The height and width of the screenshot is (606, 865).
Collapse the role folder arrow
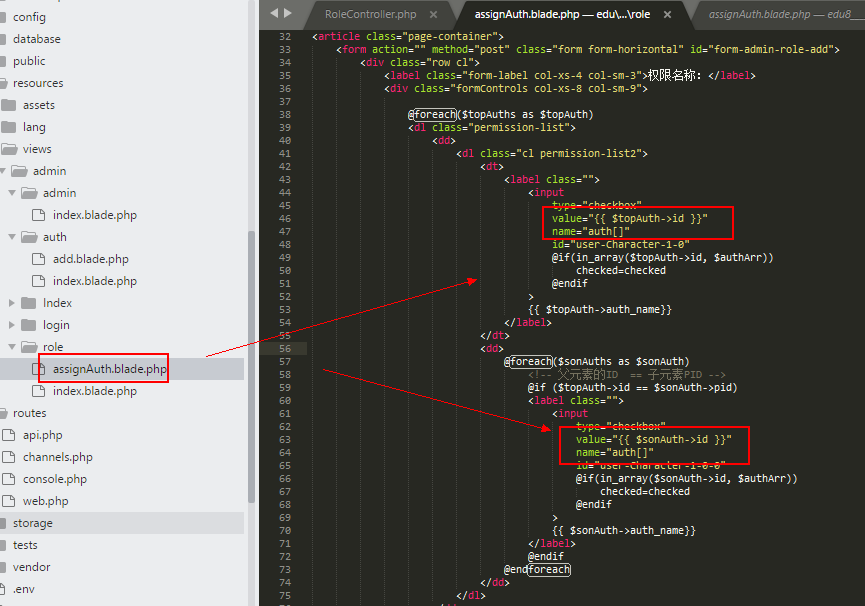click(12, 347)
